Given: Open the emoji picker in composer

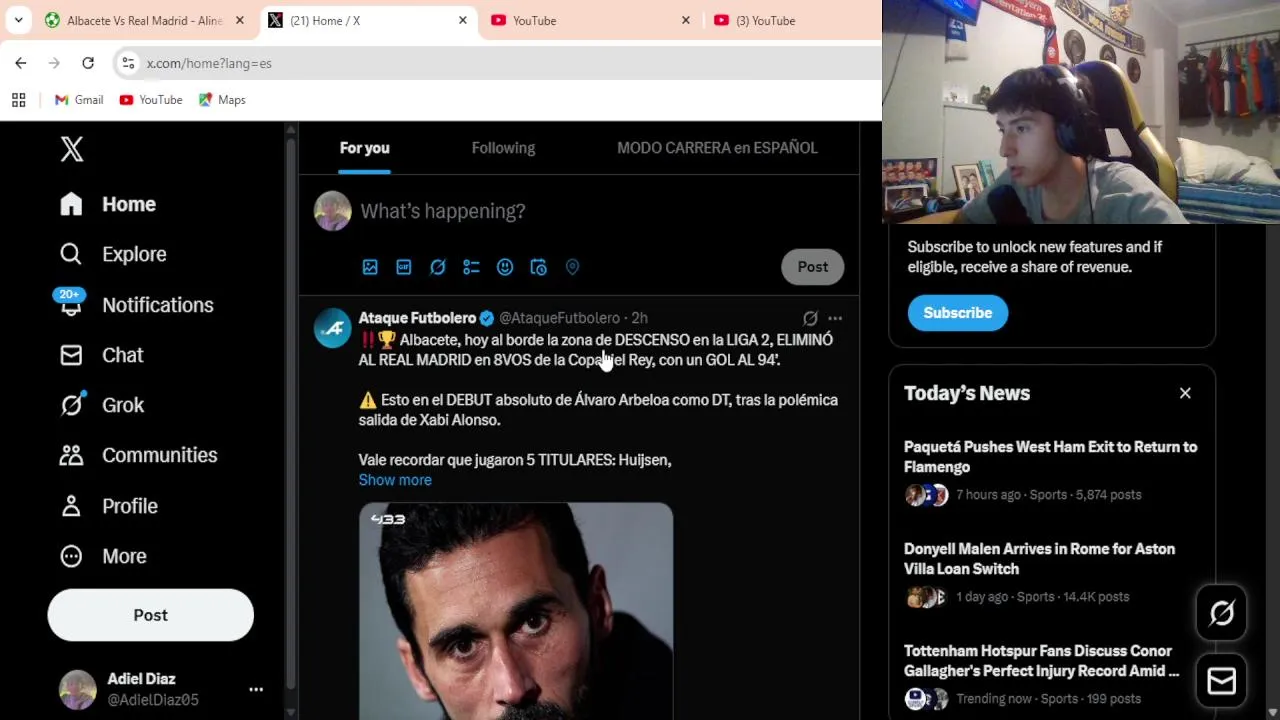Looking at the screenshot, I should 505,267.
